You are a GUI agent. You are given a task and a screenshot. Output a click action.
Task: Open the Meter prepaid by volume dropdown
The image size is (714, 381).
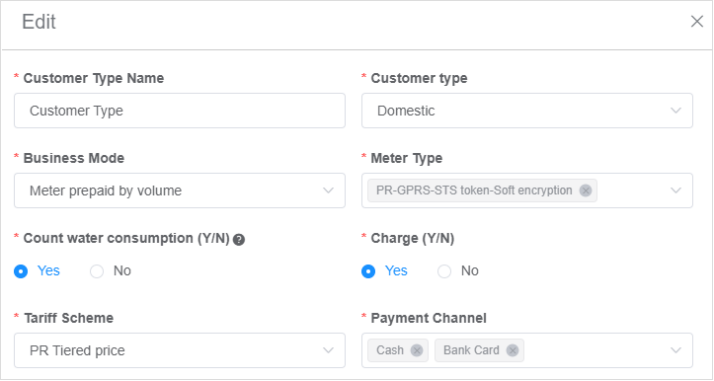[180, 190]
